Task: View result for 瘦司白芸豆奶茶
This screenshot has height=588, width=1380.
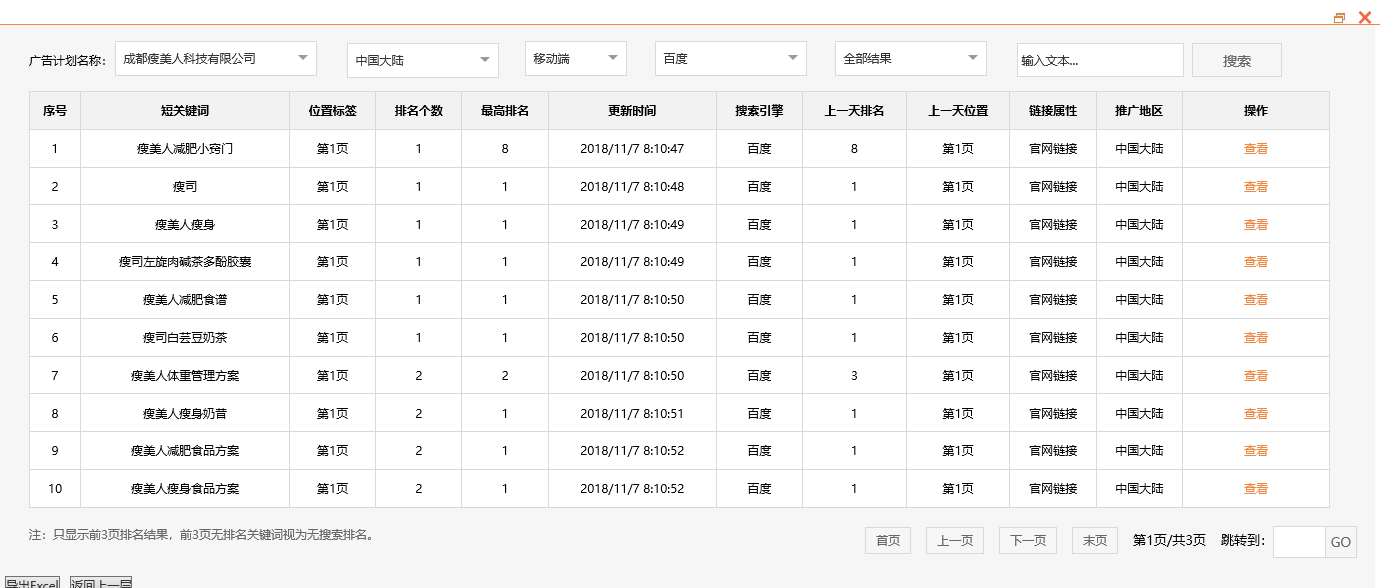Action: (1255, 337)
